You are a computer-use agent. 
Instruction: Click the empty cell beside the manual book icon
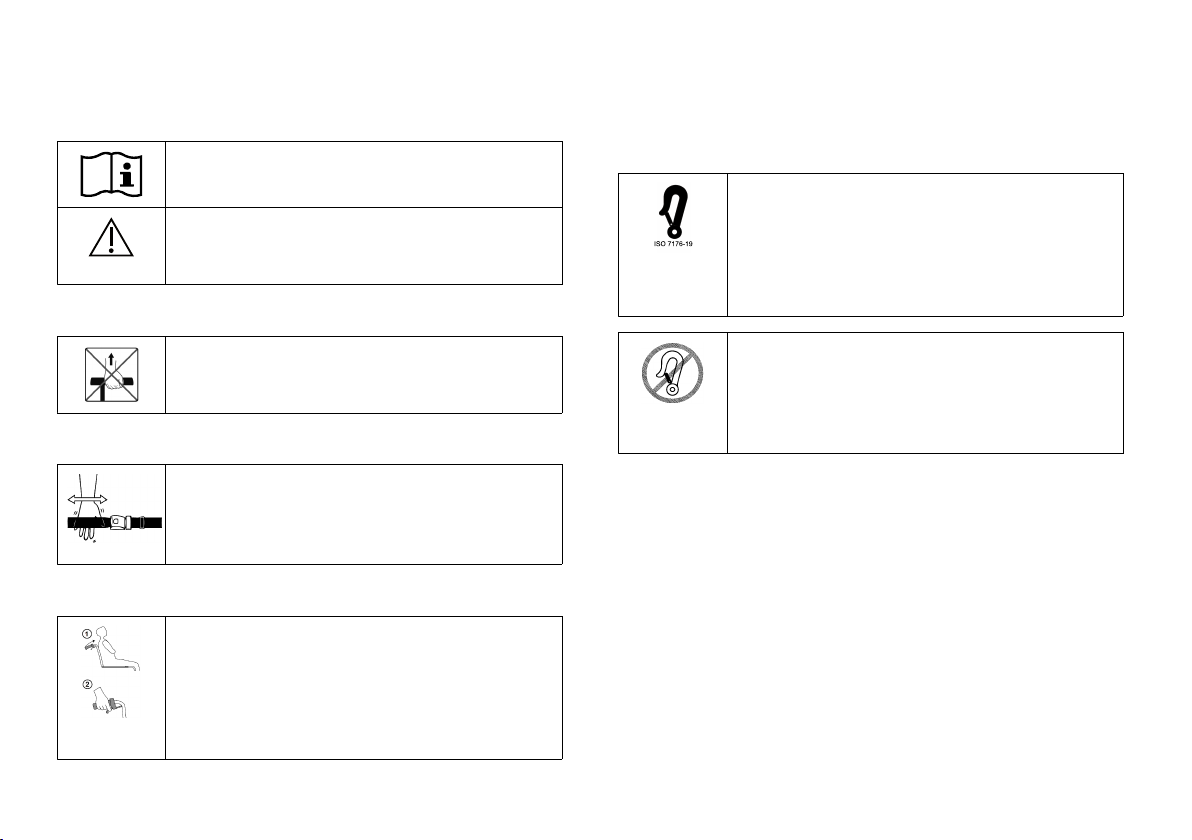pyautogui.click(x=363, y=174)
